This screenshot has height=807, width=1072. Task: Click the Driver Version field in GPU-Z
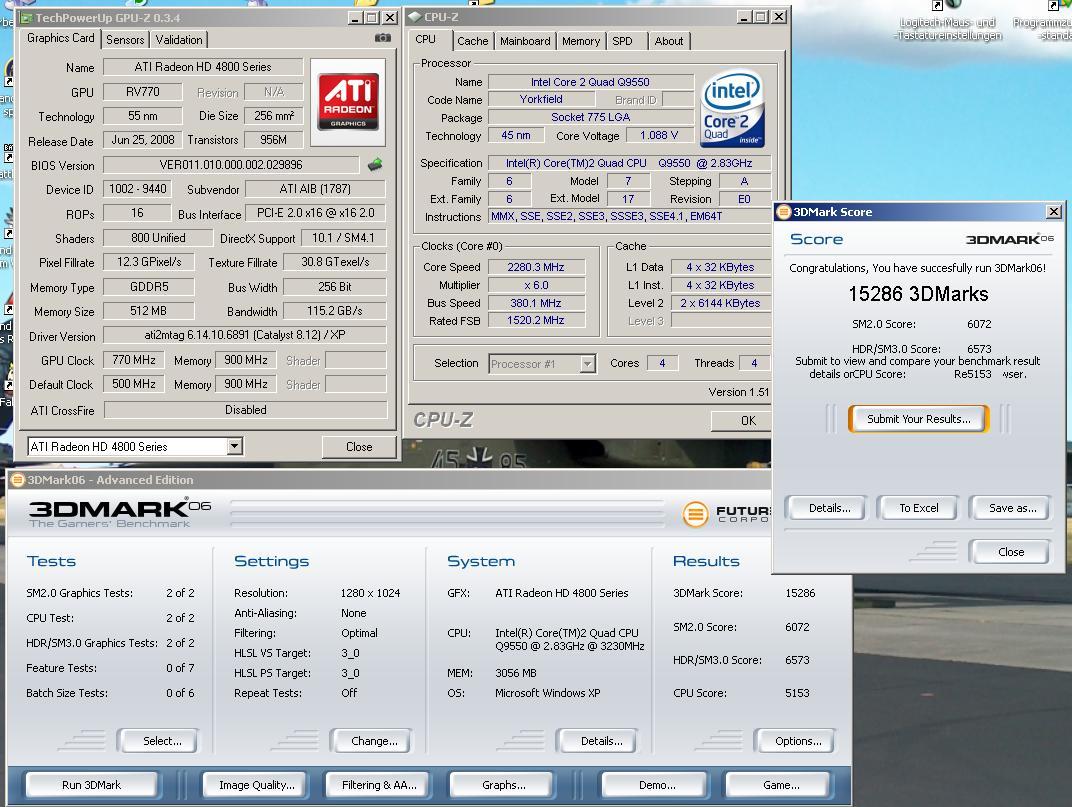[245, 336]
